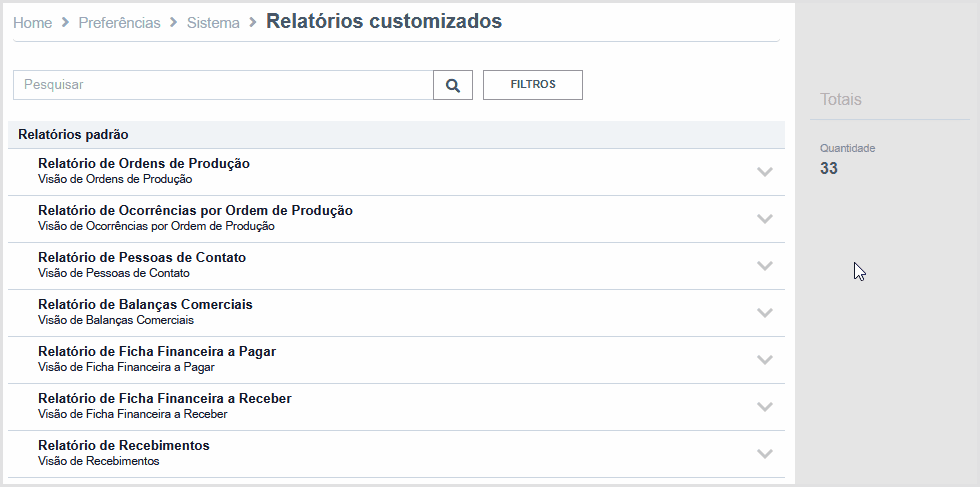Select Relatório de Balanças Comerciais title

(x=145, y=304)
